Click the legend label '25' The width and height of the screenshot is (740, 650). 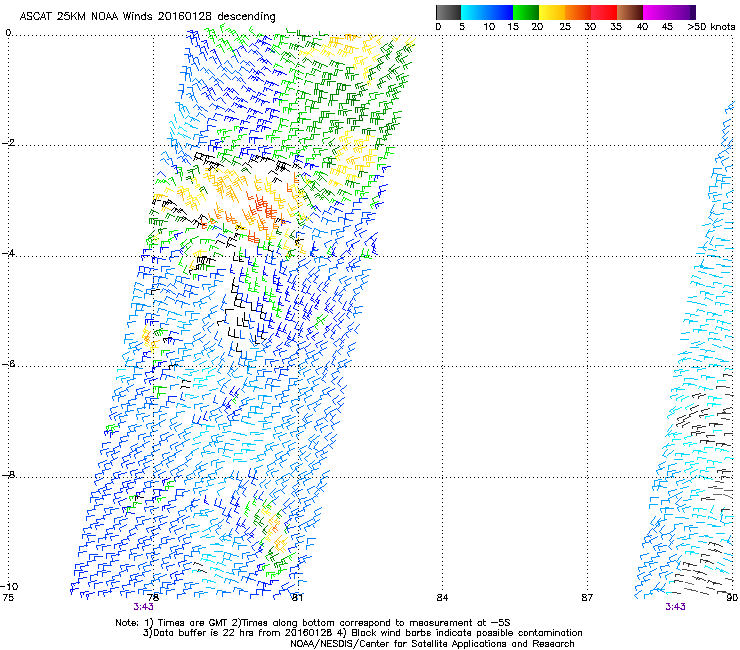point(565,27)
